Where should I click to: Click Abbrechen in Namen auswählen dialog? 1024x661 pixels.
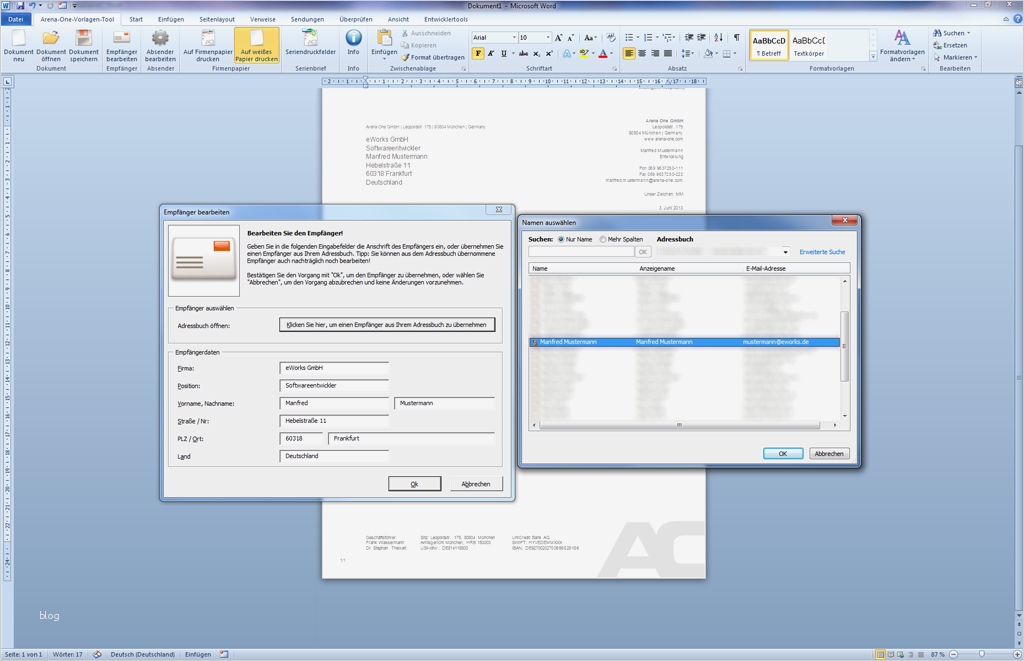(x=829, y=453)
